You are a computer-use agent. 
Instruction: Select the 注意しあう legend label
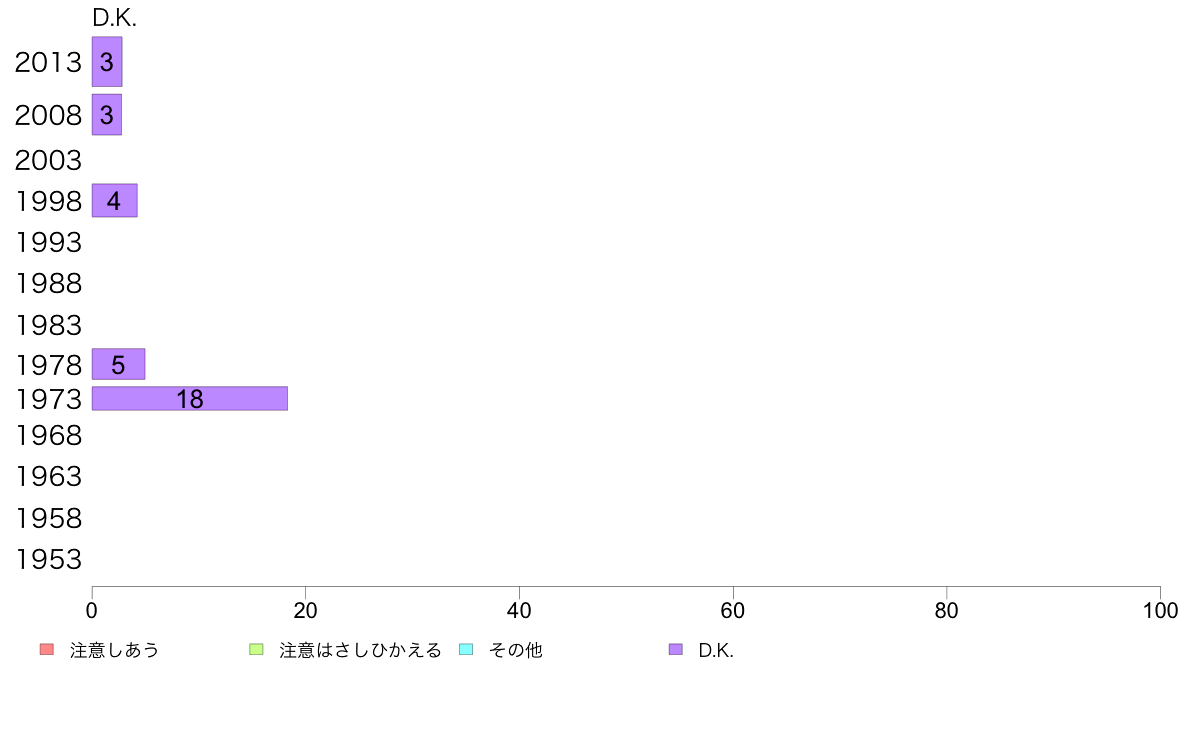[114, 650]
